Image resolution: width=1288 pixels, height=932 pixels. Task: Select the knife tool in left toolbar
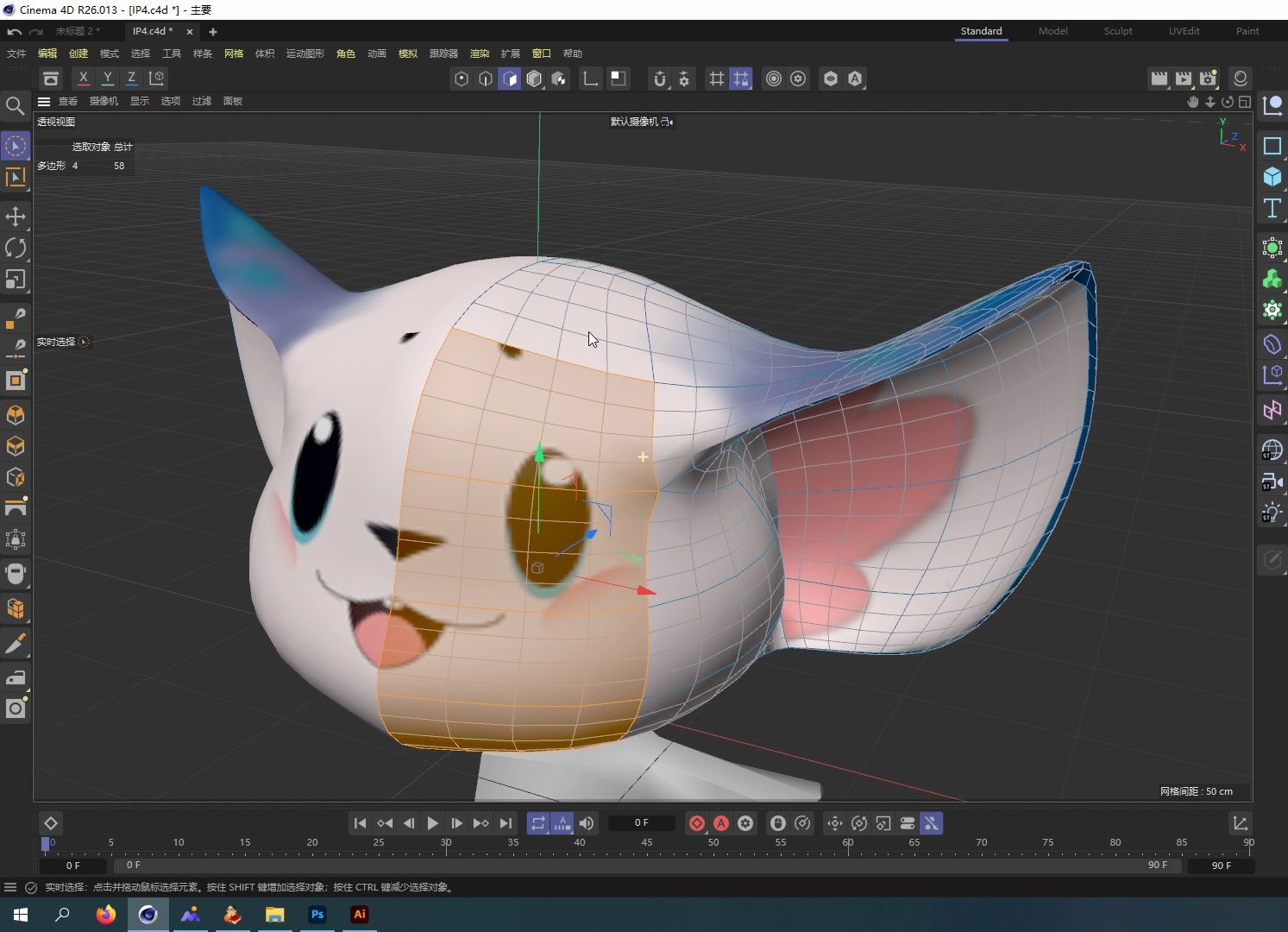(16, 644)
